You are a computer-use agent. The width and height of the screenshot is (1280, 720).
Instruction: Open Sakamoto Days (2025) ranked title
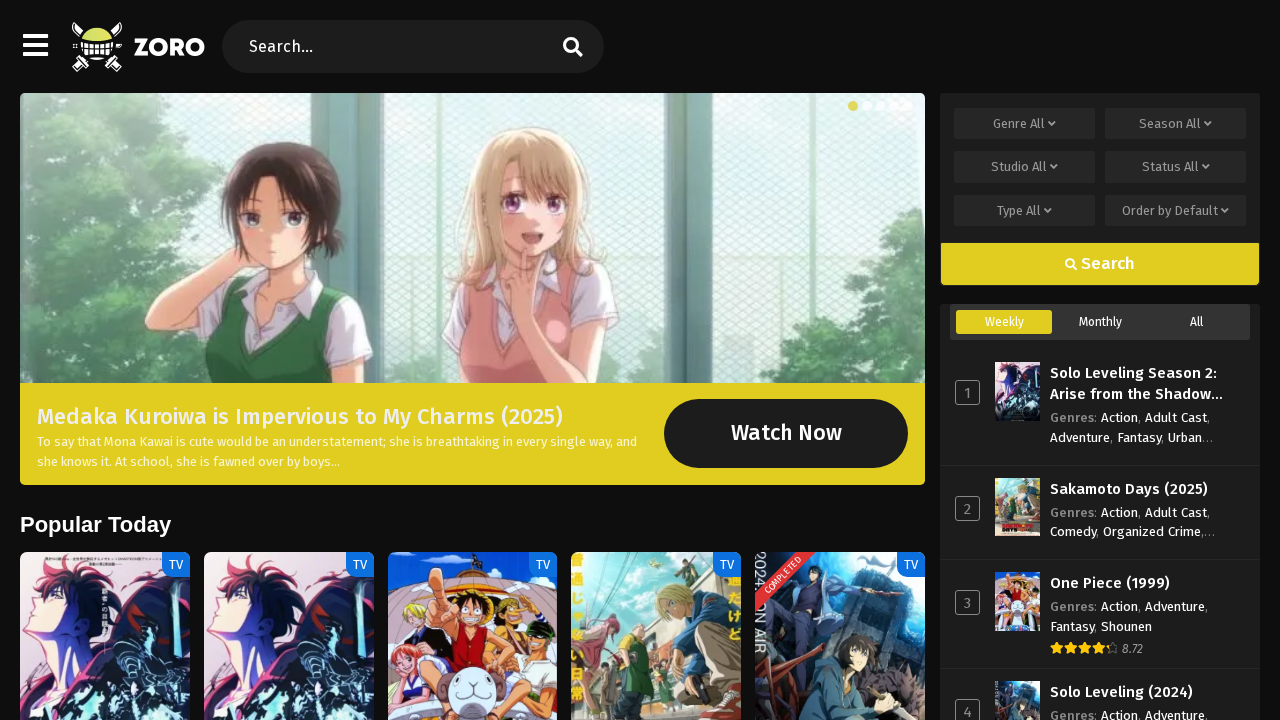pyautogui.click(x=1129, y=489)
